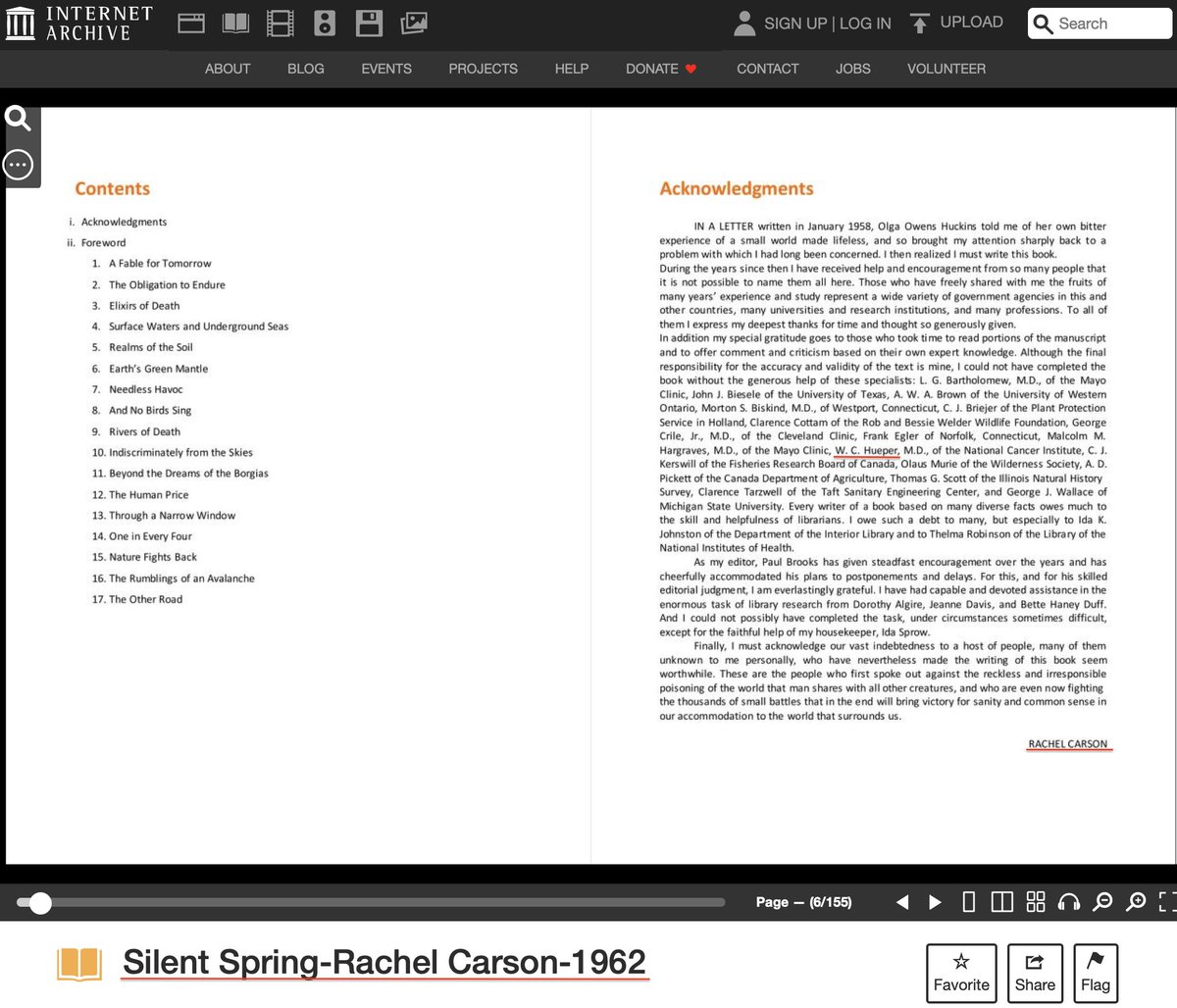
Task: Open the EVENTS menu item
Action: click(386, 69)
